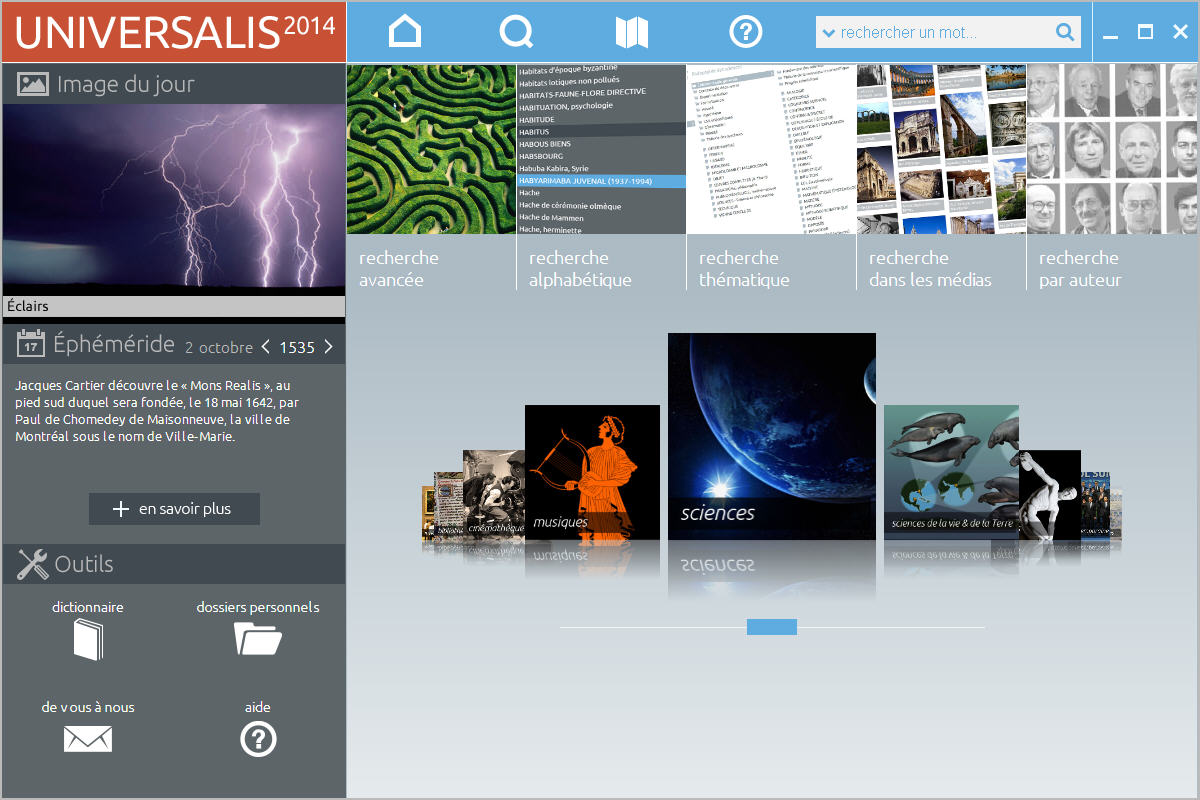This screenshot has width=1200, height=800.
Task: Click the media photos thumbnail
Action: pyautogui.click(x=941, y=149)
